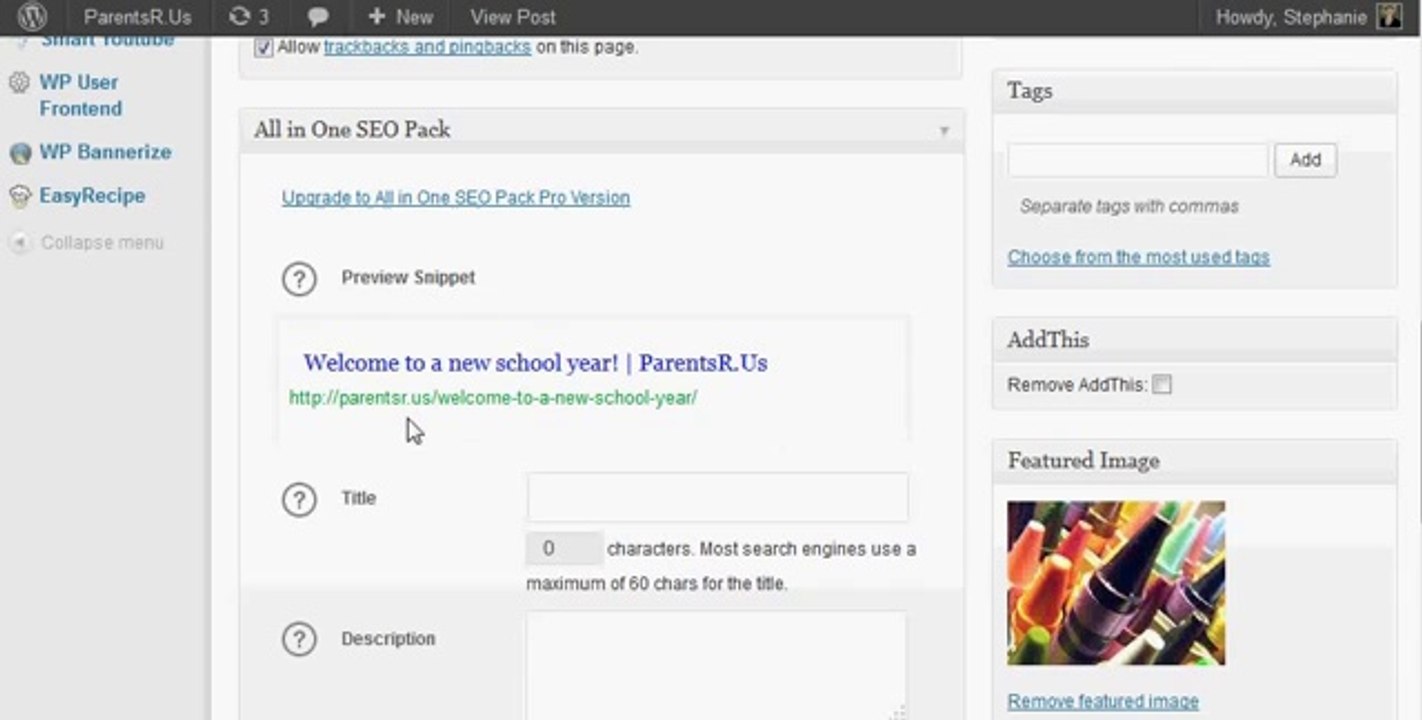Viewport: 1422px width, 720px height.
Task: Click the Add tag button
Action: 1305,160
